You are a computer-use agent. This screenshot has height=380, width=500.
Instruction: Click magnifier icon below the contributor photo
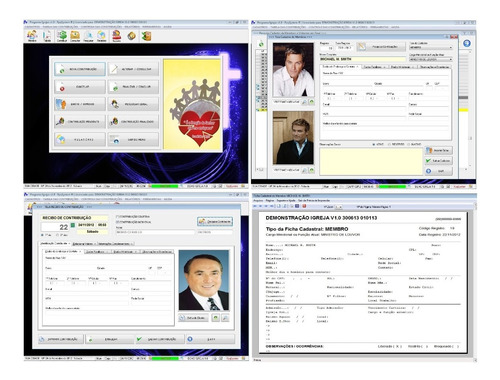(x=226, y=318)
